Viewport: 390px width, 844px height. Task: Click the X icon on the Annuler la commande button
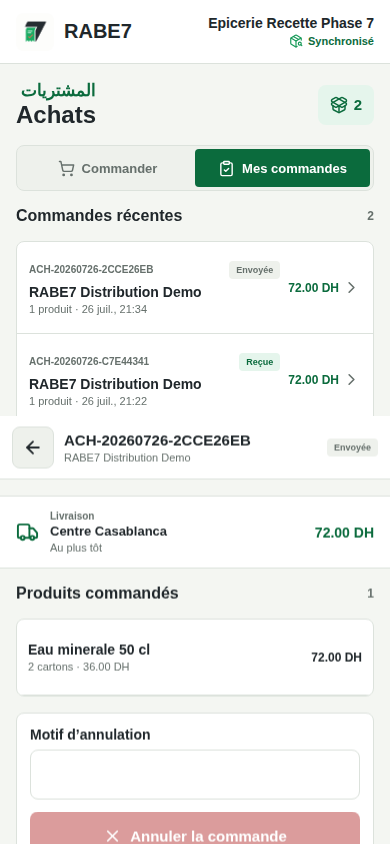(x=112, y=836)
